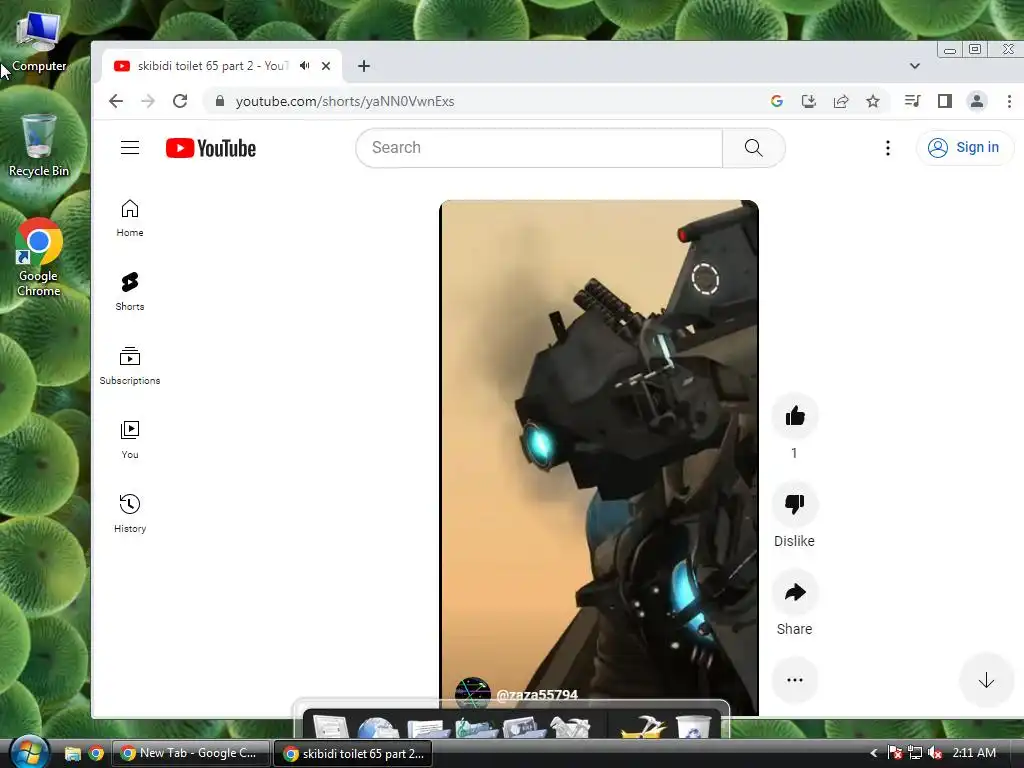Share this Short
Viewport: 1024px width, 768px height.
click(795, 592)
